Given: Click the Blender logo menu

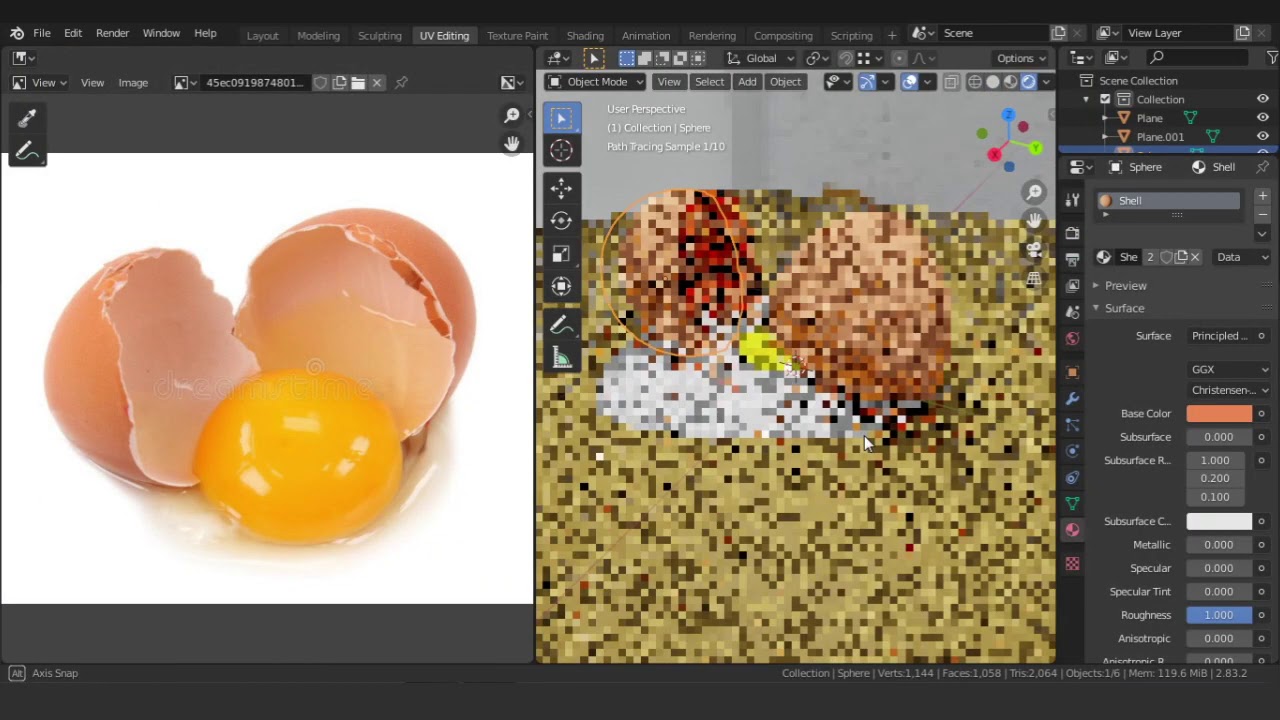Looking at the screenshot, I should coord(16,33).
